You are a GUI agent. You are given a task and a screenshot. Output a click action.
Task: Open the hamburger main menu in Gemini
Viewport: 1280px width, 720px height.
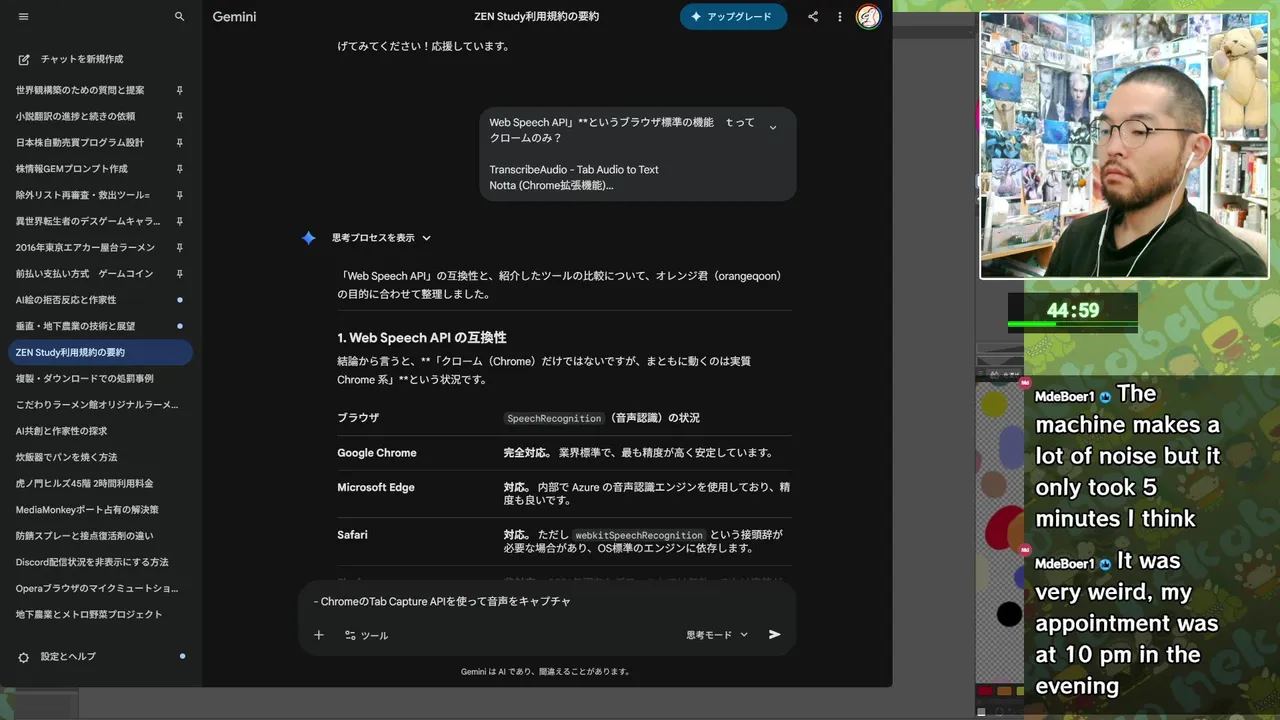click(x=24, y=17)
